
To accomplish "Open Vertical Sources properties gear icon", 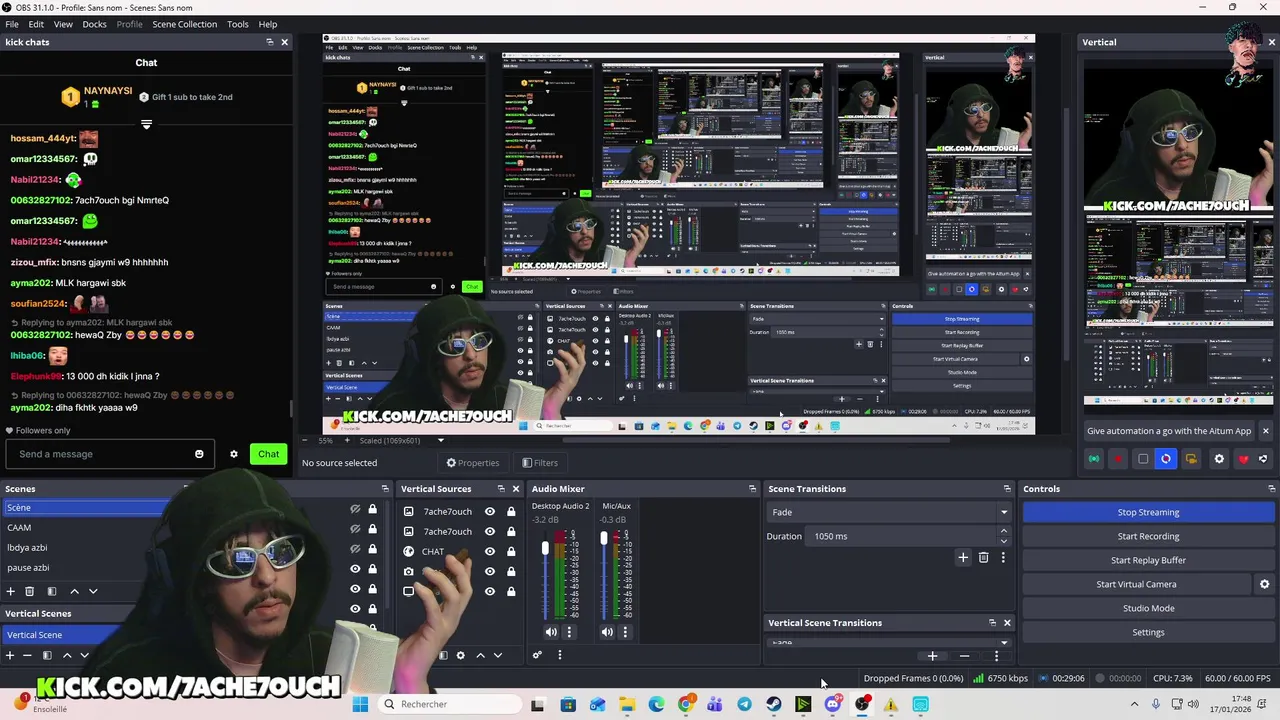I will coord(460,655).
